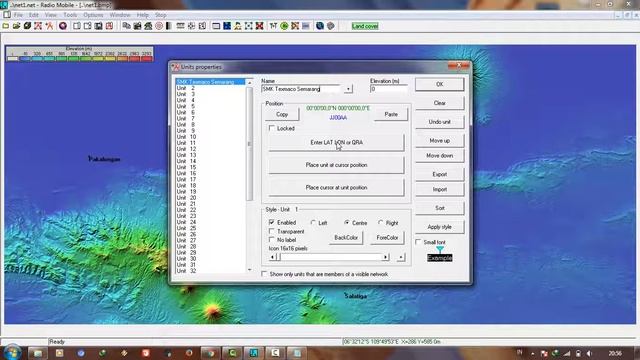
Task: Click the icon scrollbar right arrow
Action: (385, 257)
